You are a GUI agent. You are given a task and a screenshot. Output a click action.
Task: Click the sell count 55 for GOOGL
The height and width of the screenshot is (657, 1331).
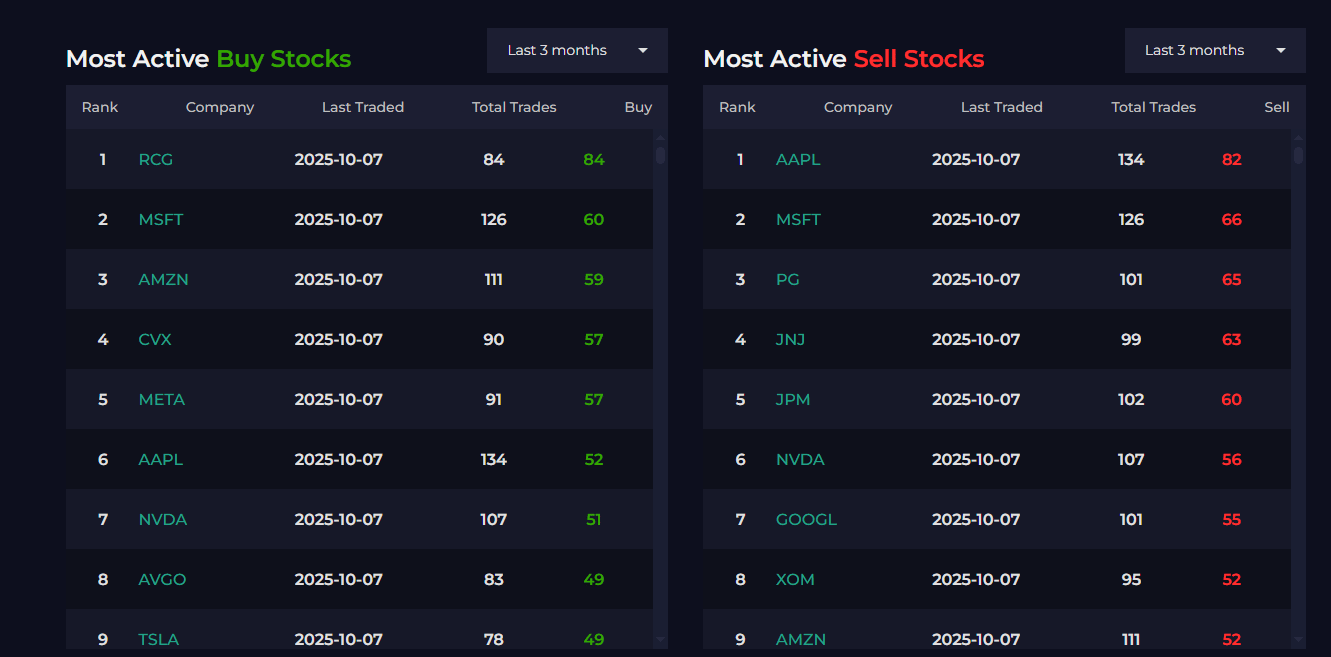pyautogui.click(x=1232, y=519)
